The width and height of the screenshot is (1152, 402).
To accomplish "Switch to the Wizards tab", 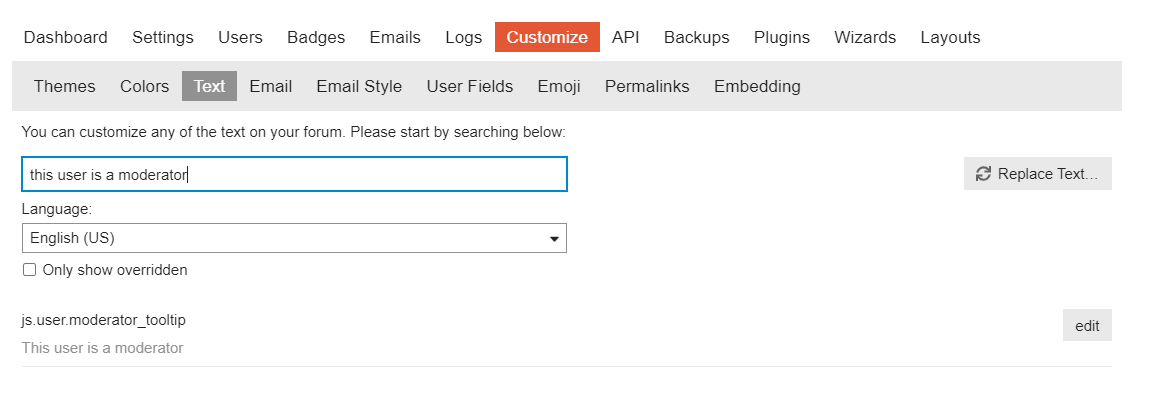I will (x=865, y=37).
